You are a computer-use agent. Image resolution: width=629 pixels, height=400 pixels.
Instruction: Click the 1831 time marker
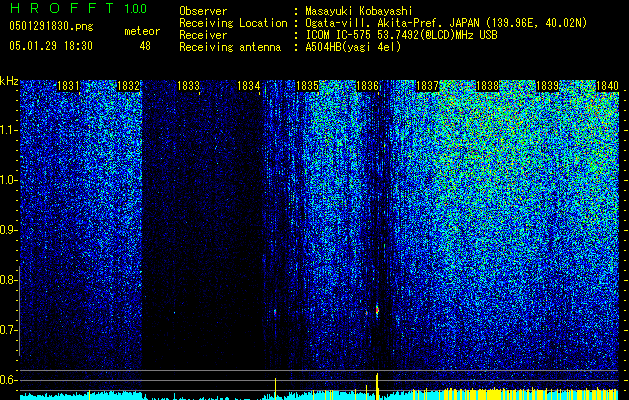pos(68,86)
